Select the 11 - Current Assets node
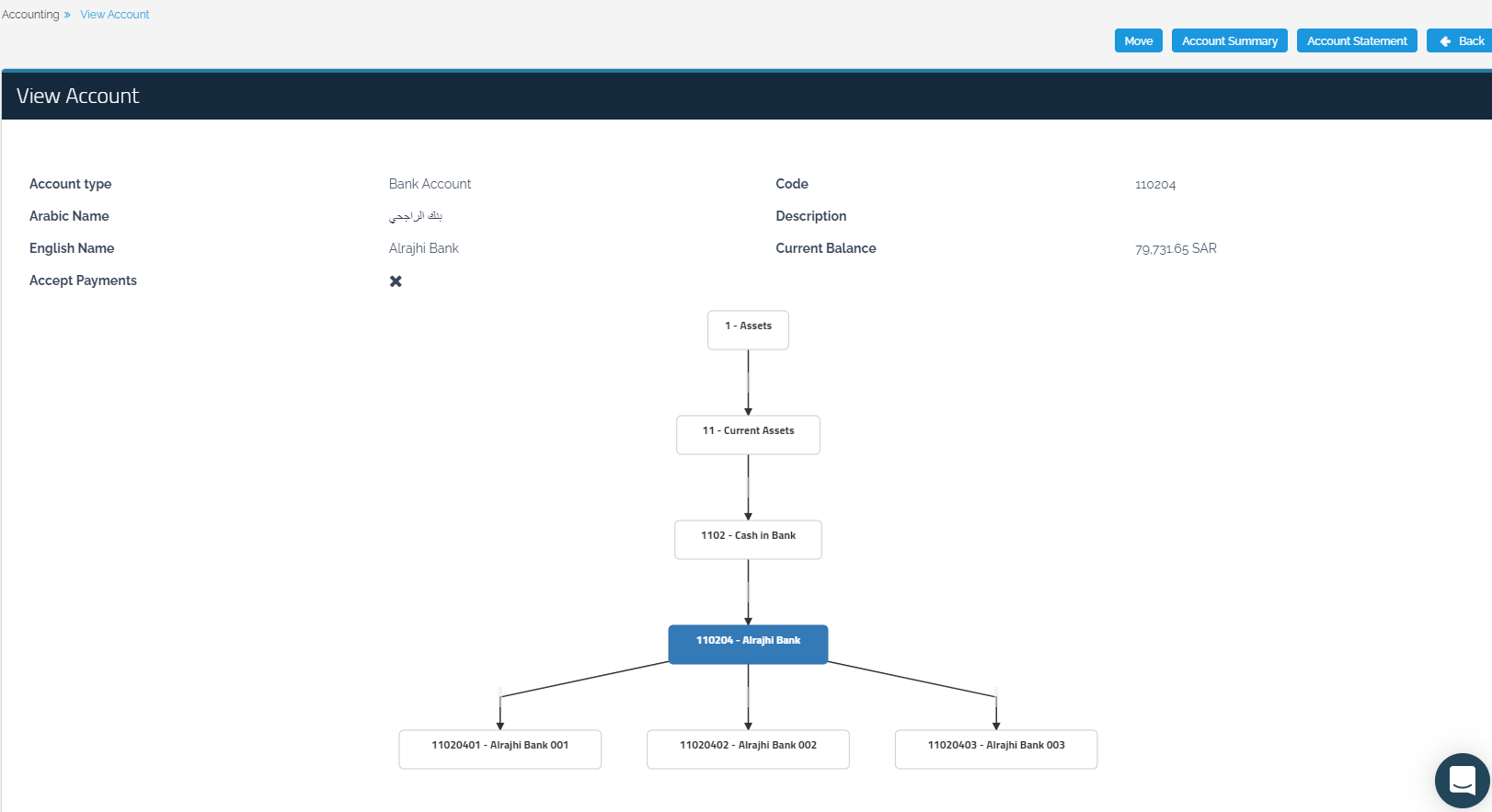The height and width of the screenshot is (812, 1492). [748, 434]
